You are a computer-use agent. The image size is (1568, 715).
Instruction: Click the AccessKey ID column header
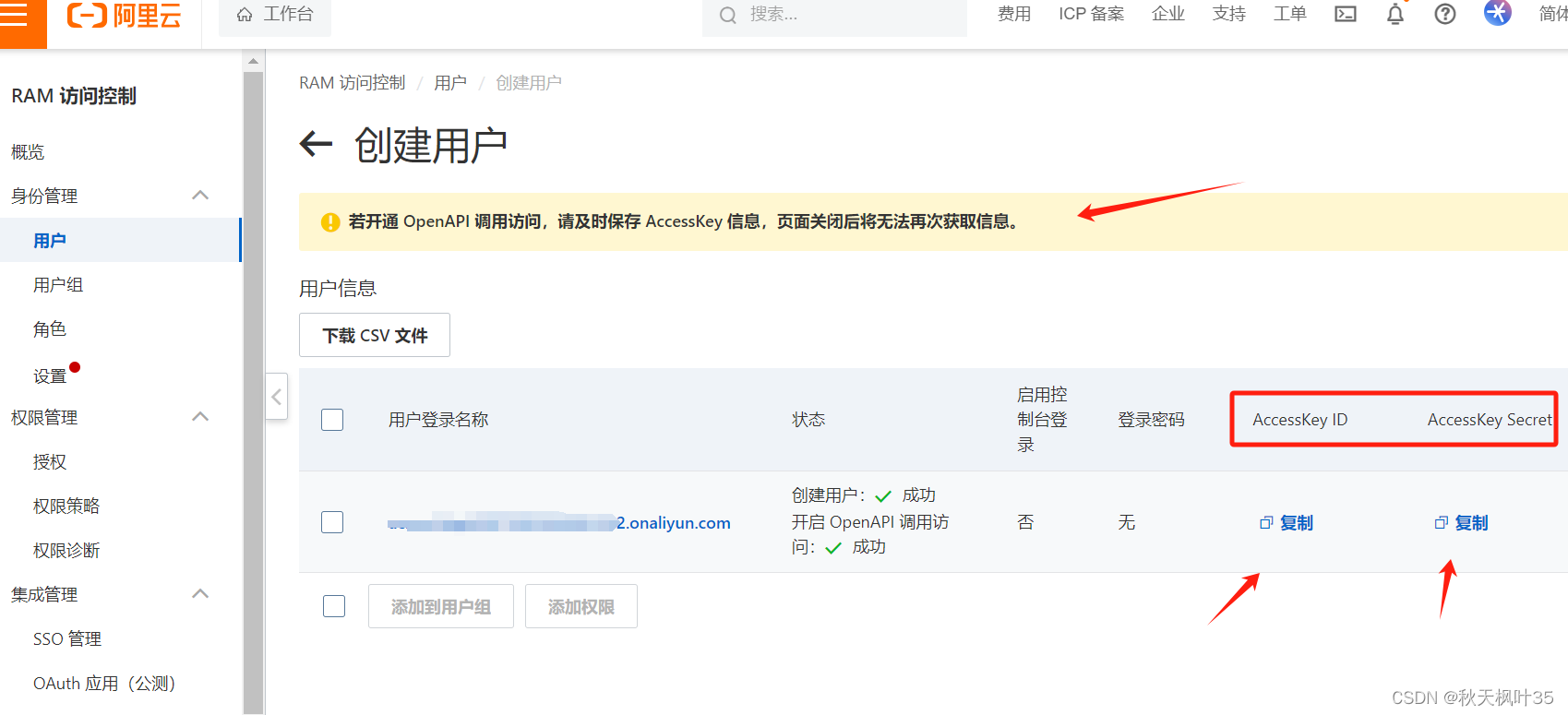1299,420
